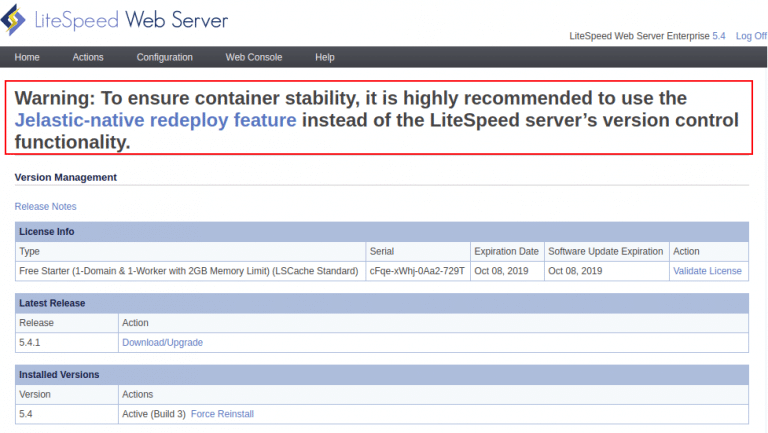Follow the Jelastic-native redeploy feature link

coord(155,120)
